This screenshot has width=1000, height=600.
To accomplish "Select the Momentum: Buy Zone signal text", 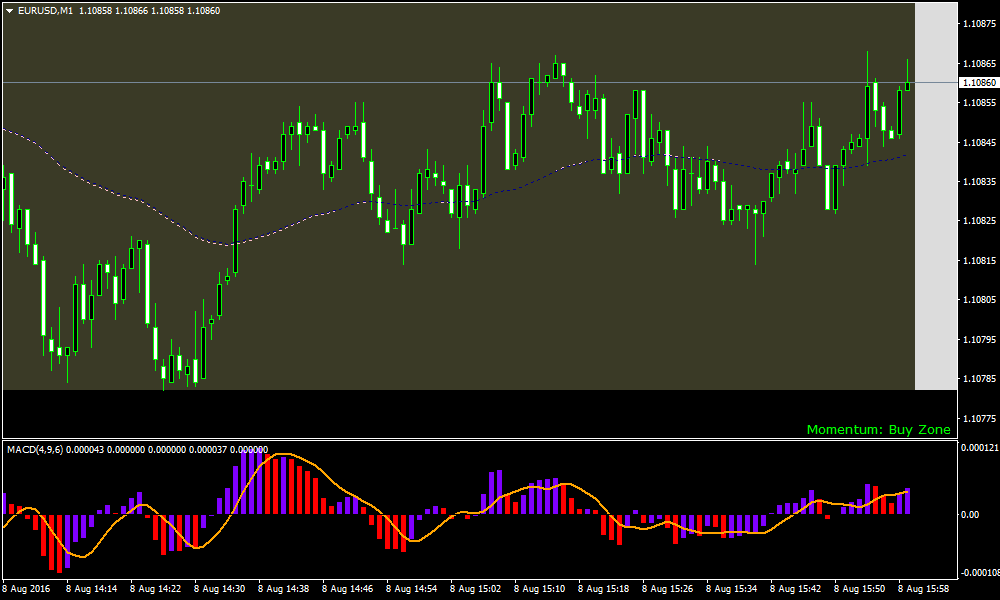I will pos(878,428).
